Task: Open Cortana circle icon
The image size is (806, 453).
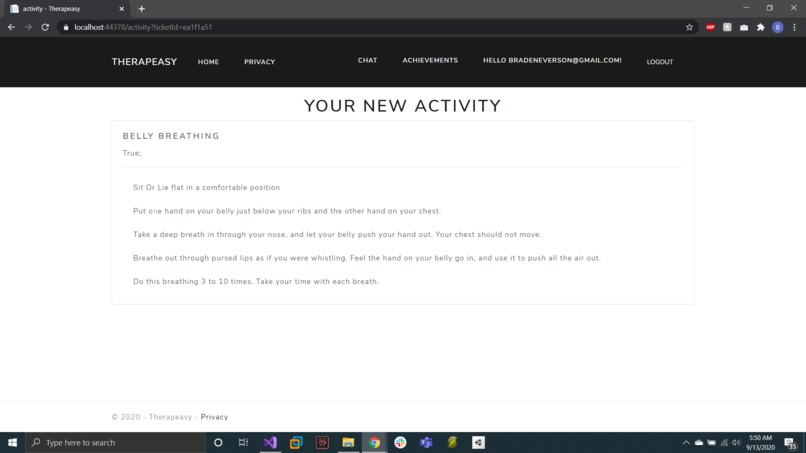Action: (x=218, y=443)
